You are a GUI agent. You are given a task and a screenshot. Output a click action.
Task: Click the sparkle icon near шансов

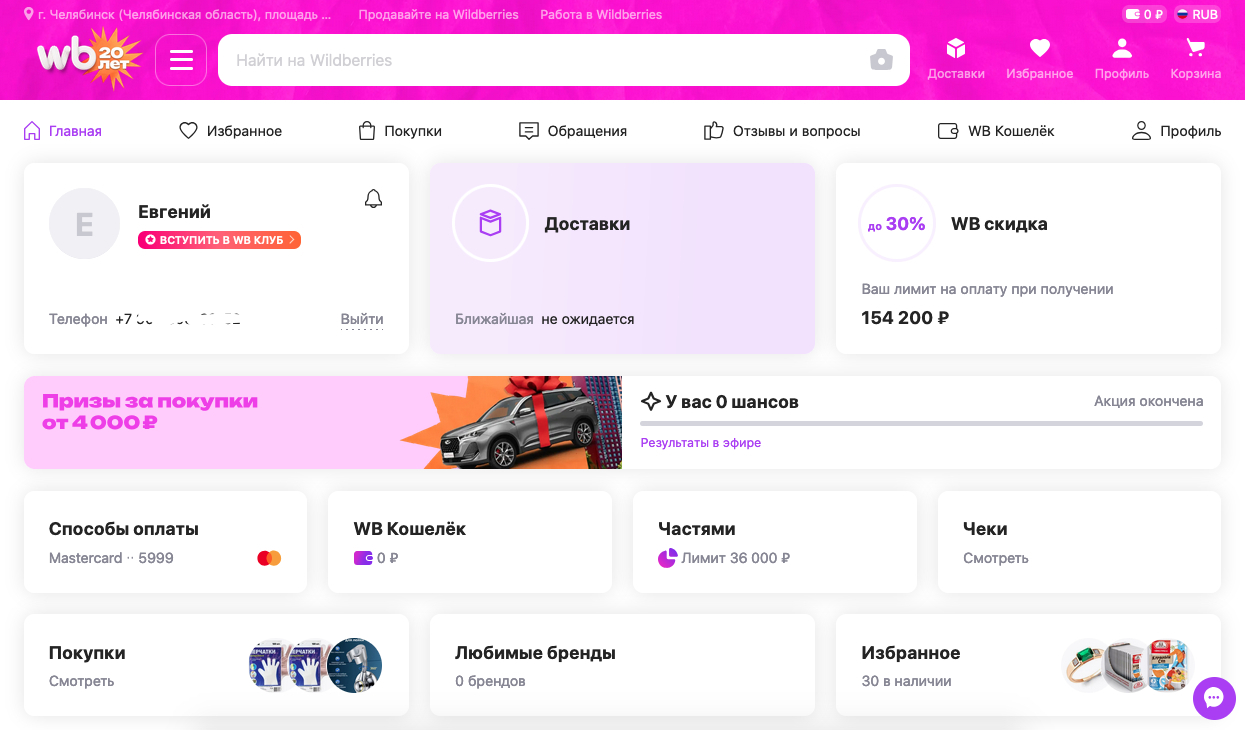click(x=650, y=402)
